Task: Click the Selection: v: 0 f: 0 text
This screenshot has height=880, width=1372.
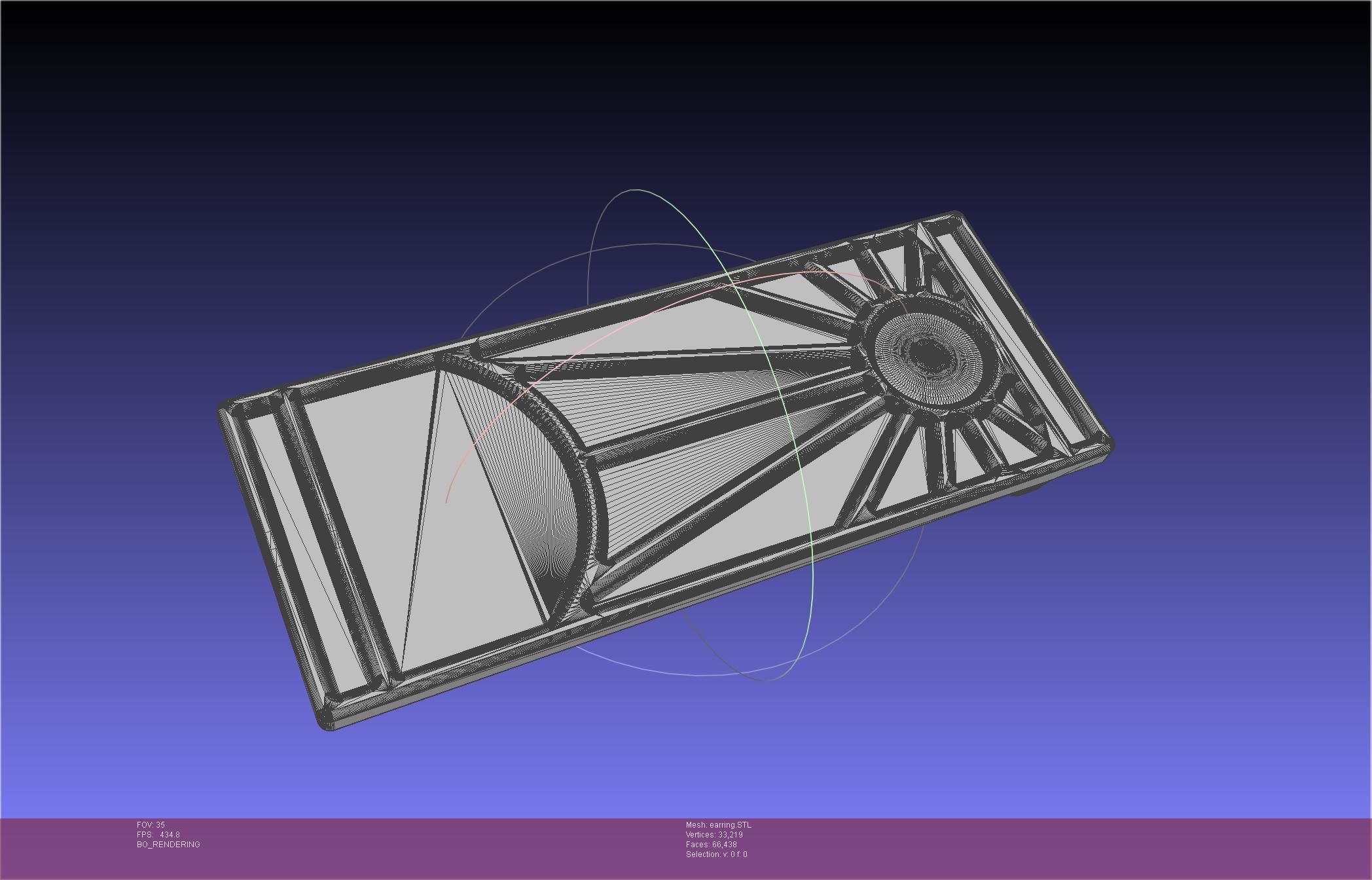Action: 716,854
